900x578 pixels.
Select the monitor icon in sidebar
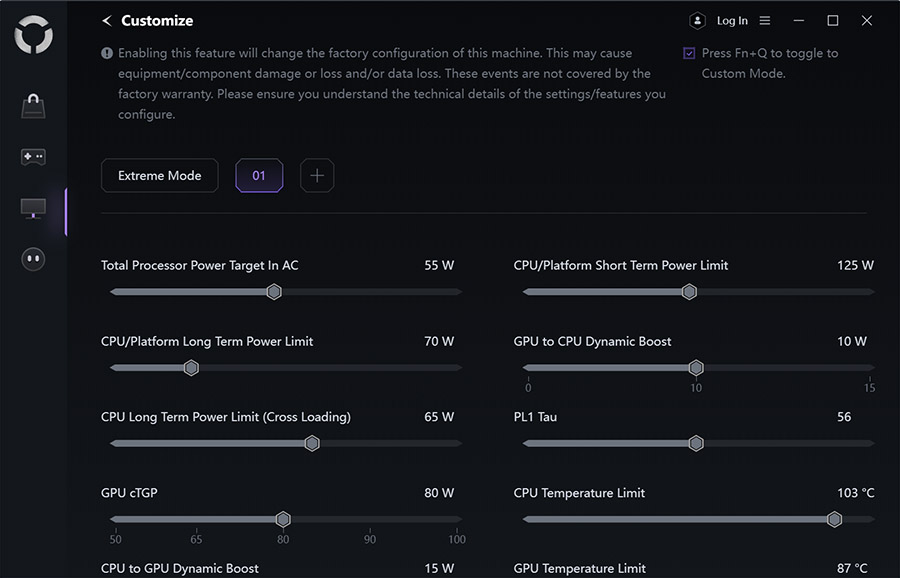point(33,208)
